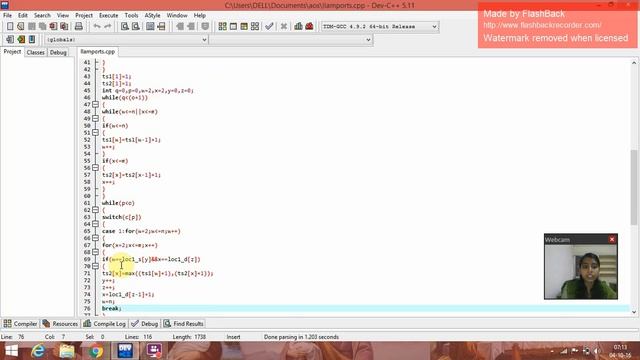This screenshot has width=640, height=360.
Task: Open the Tools menu
Action: [x=131, y=15]
